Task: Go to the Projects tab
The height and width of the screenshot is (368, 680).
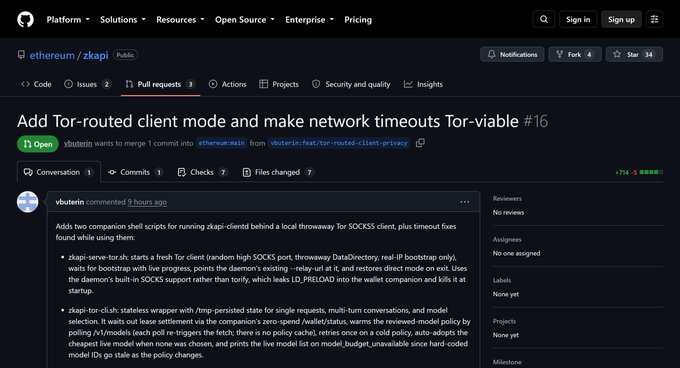Action: (x=279, y=84)
